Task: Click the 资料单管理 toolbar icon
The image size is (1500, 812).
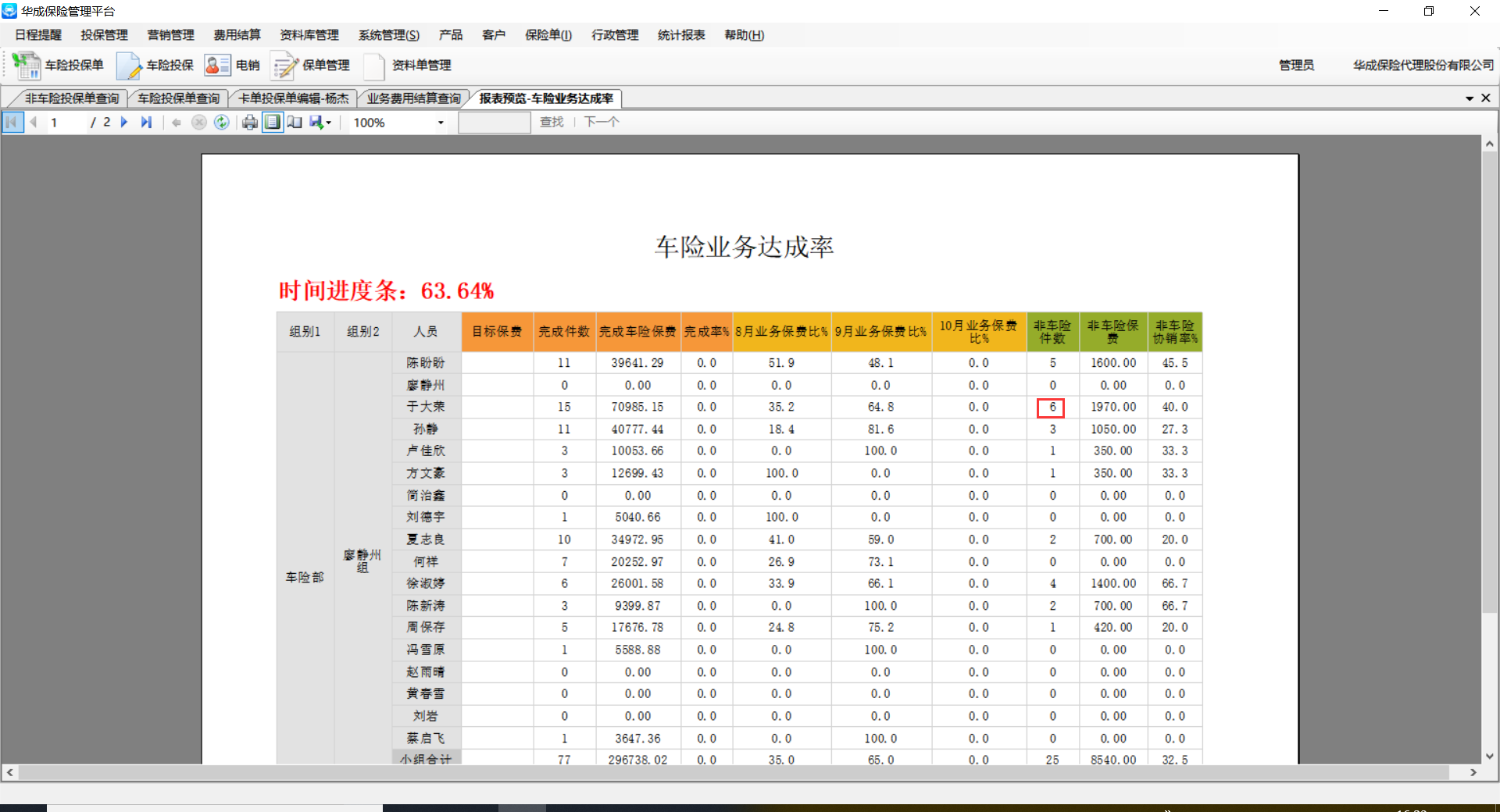Action: tap(408, 66)
